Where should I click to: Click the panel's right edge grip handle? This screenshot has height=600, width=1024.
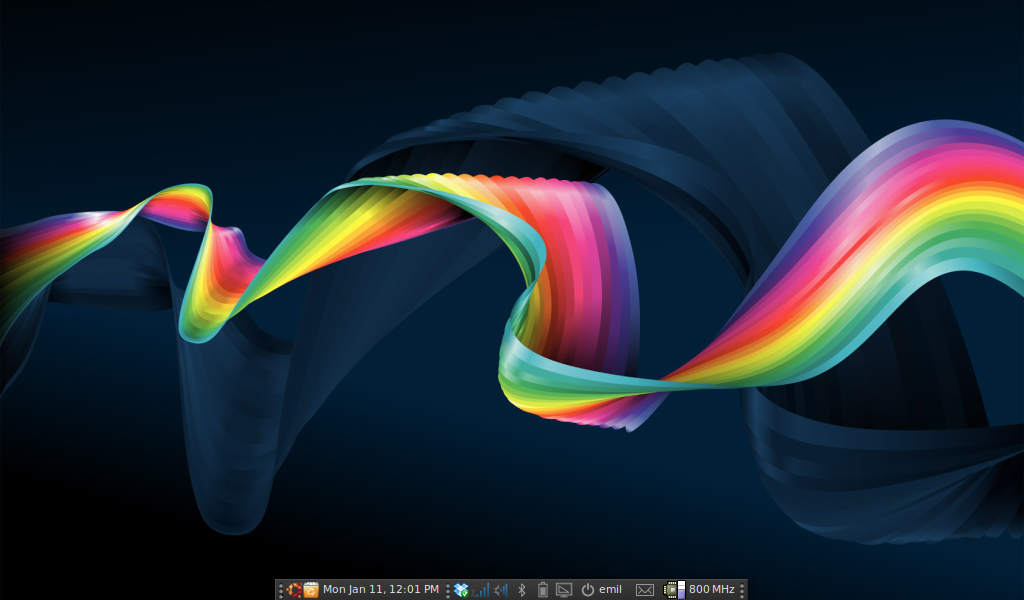pyautogui.click(x=742, y=590)
